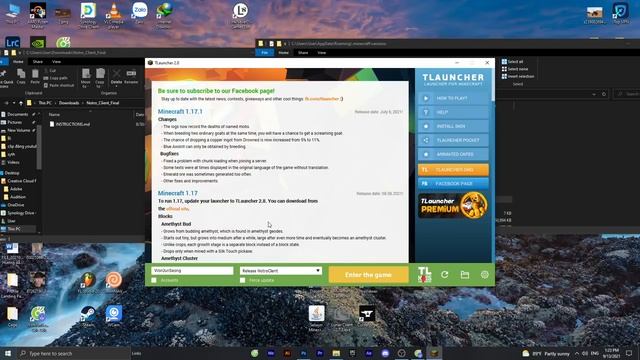640x360 pixels.
Task: Click the Minecraft 1.17.1 heading
Action: pyautogui.click(x=180, y=111)
